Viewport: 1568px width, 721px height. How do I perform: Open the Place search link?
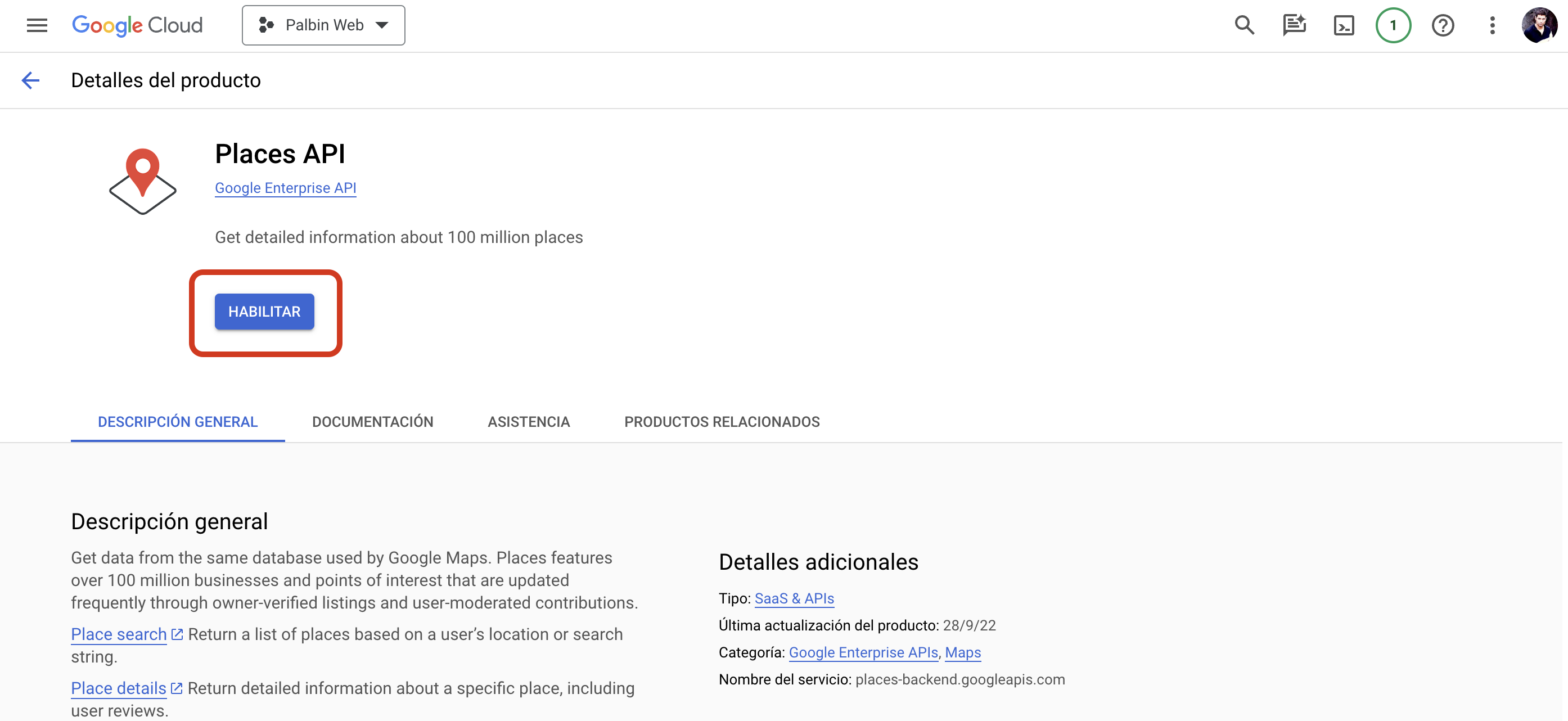pos(119,634)
